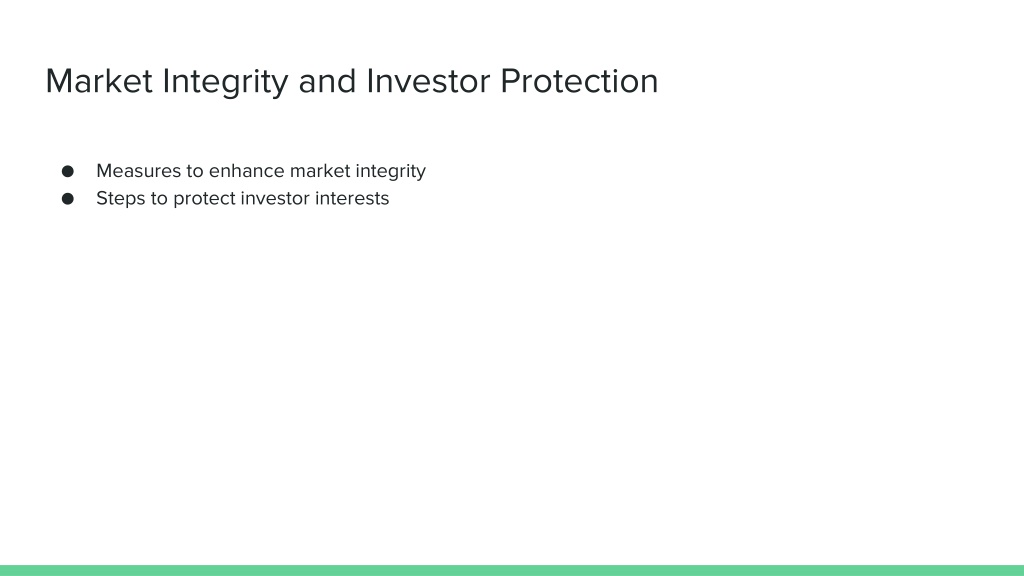
Task: Click the green footer bar
Action: click(512, 570)
